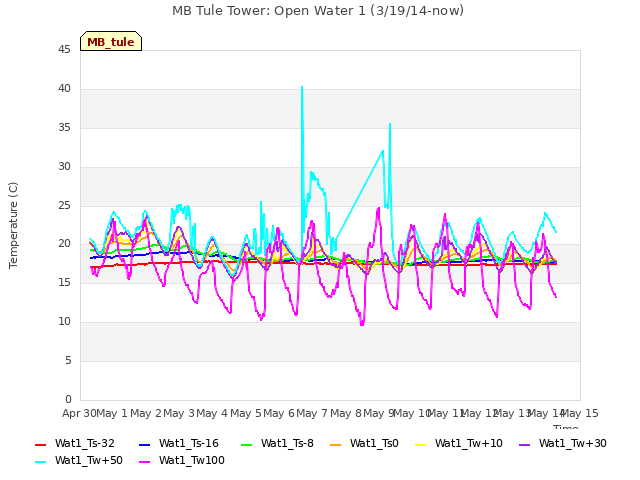
Task: Click red swatch for Wat1_Ts-32
Action: point(41,444)
